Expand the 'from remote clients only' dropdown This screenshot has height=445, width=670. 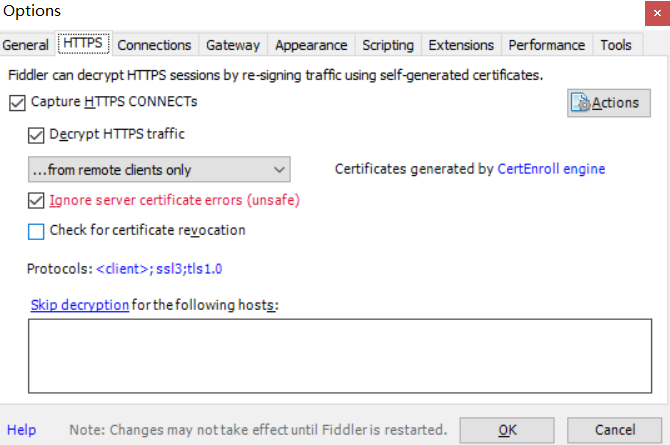pyautogui.click(x=159, y=170)
